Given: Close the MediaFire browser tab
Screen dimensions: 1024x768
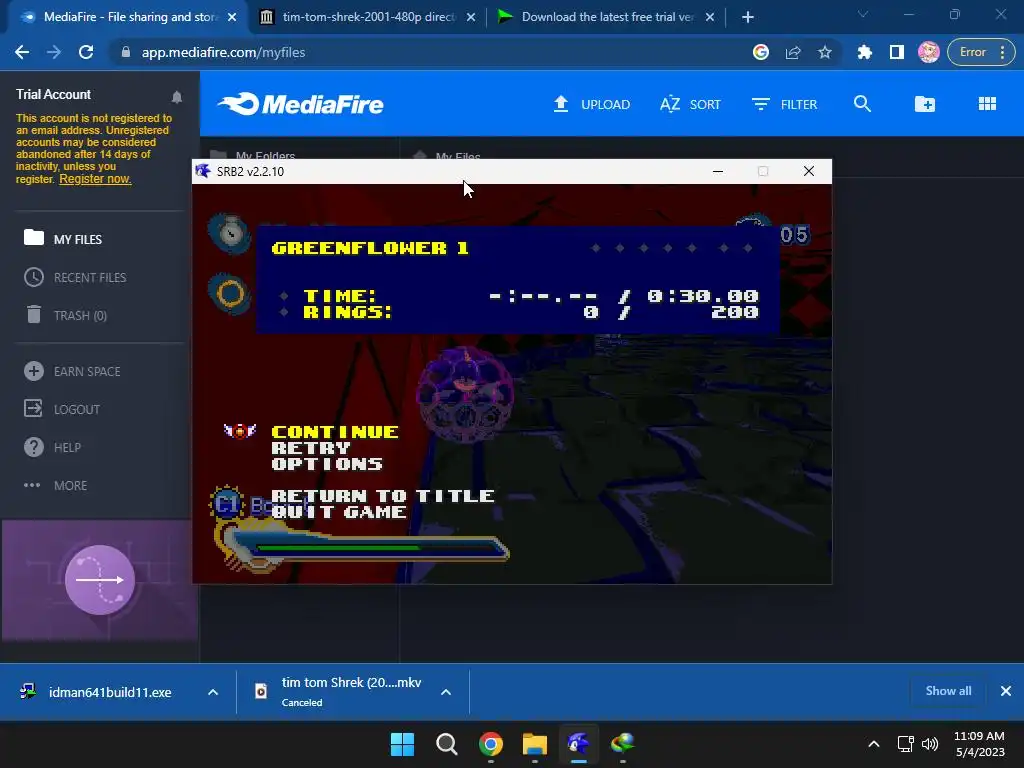Looking at the screenshot, I should [232, 17].
